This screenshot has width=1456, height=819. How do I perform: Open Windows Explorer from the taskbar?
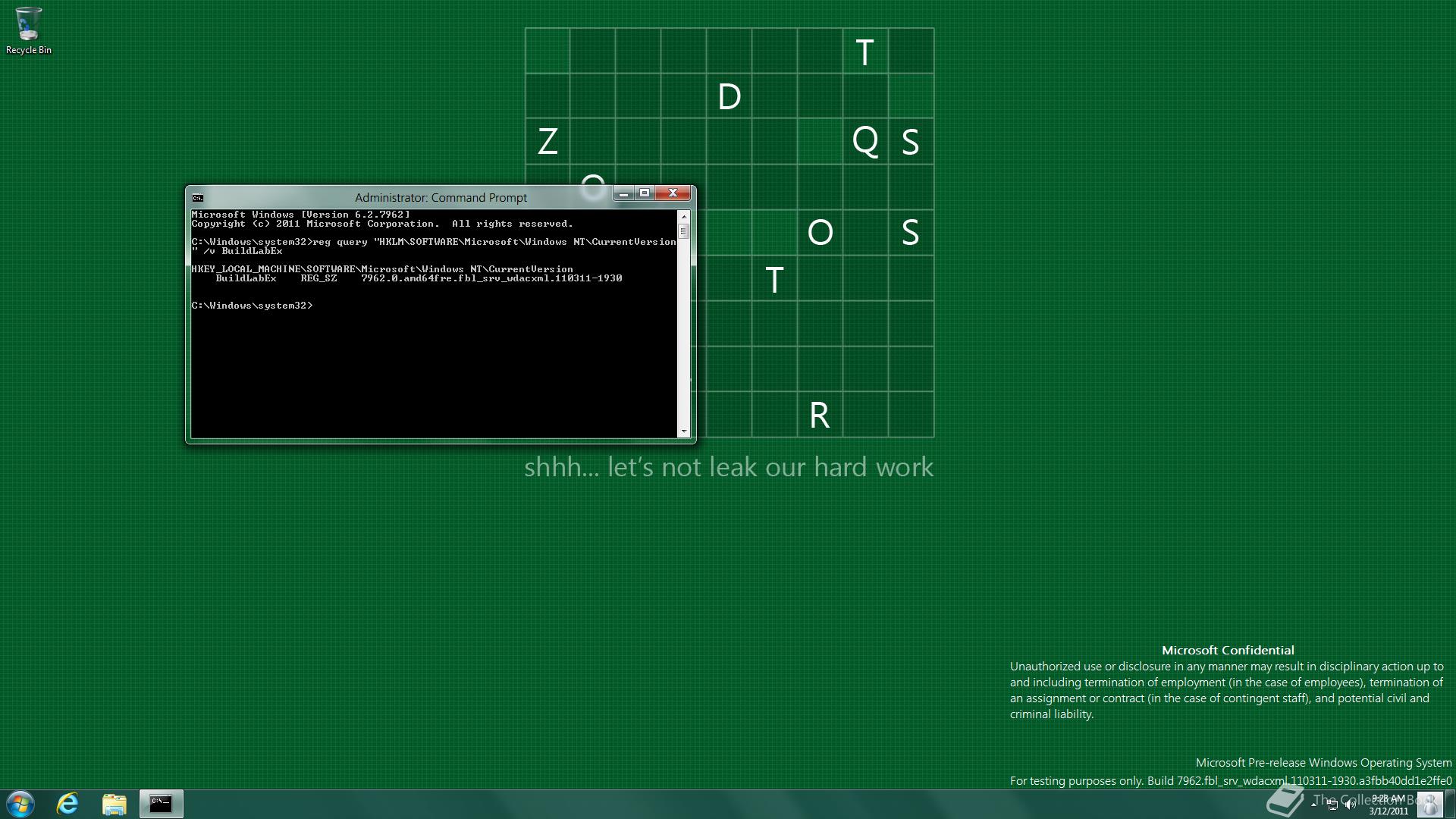coord(114,804)
